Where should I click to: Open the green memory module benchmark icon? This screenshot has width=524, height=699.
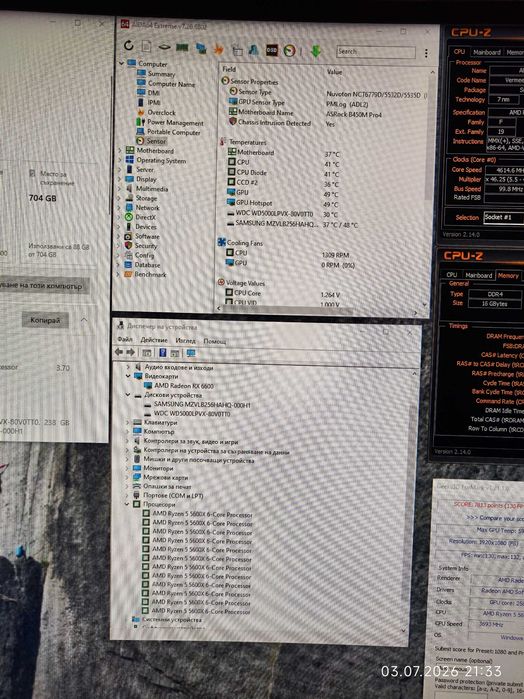[x=182, y=47]
